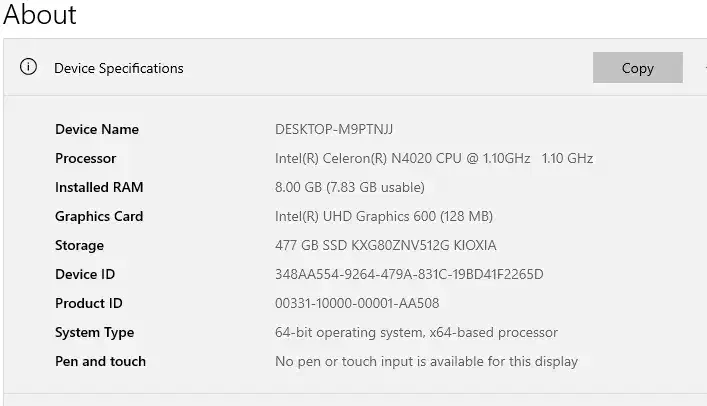707x406 pixels.
Task: Select the Processor label
Action: pyautogui.click(x=85, y=158)
